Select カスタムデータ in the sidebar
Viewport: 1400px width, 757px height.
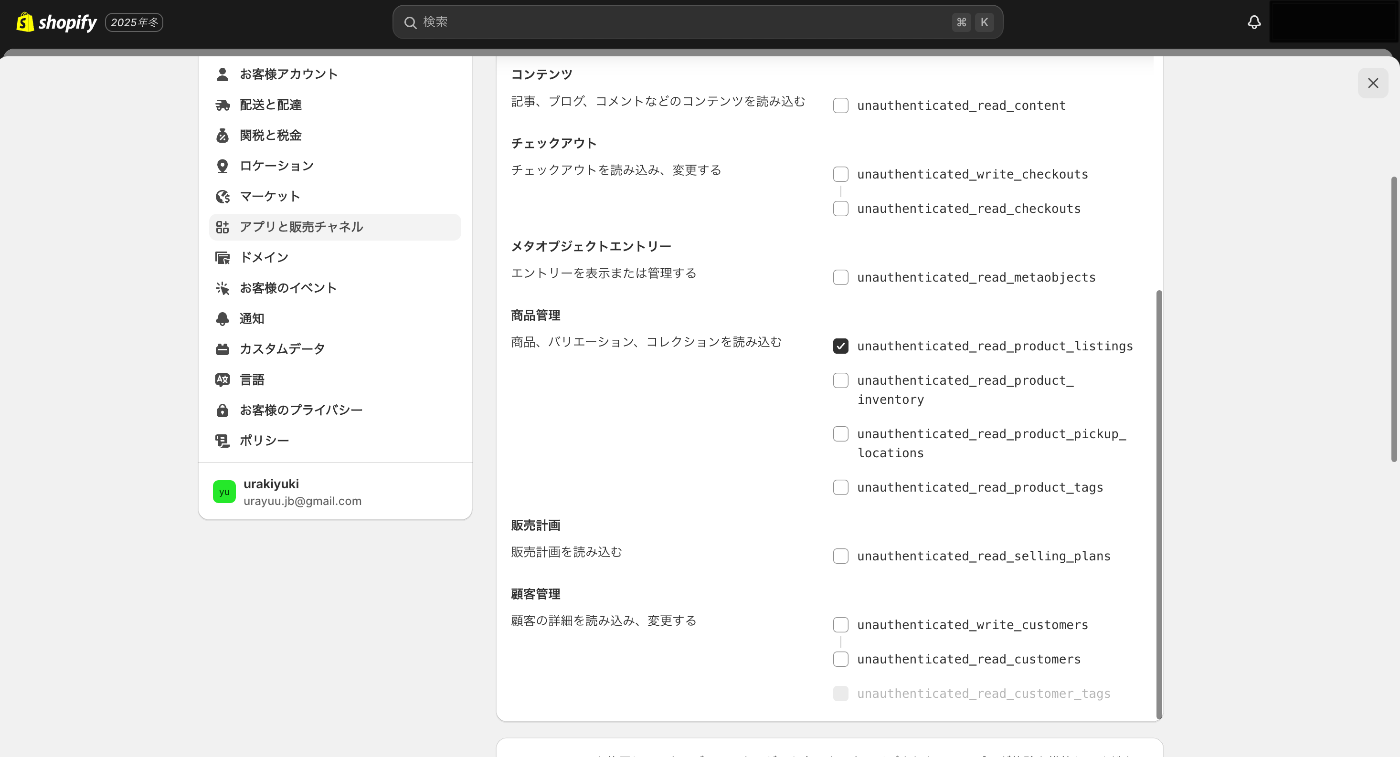[x=282, y=349]
